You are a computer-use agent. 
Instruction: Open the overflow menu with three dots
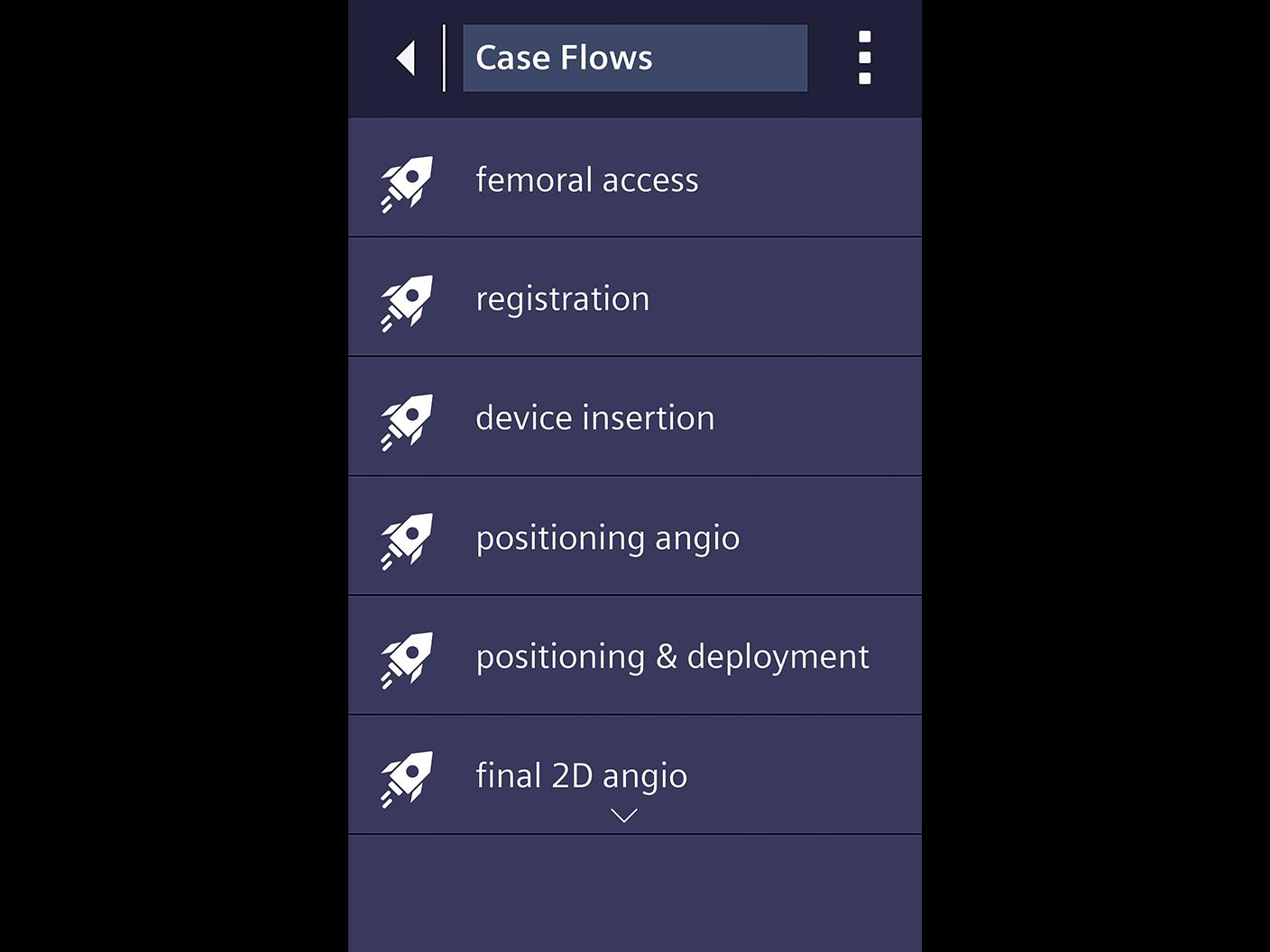(x=863, y=58)
